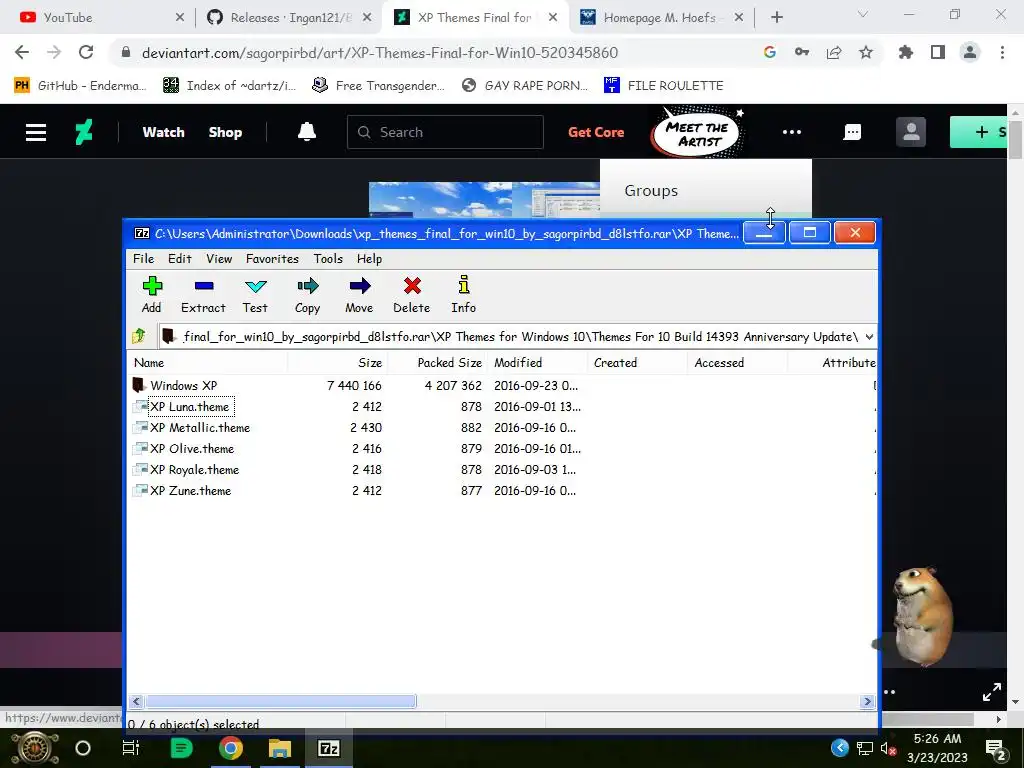
Task: Click the share page icon in the address bar
Action: (834, 52)
